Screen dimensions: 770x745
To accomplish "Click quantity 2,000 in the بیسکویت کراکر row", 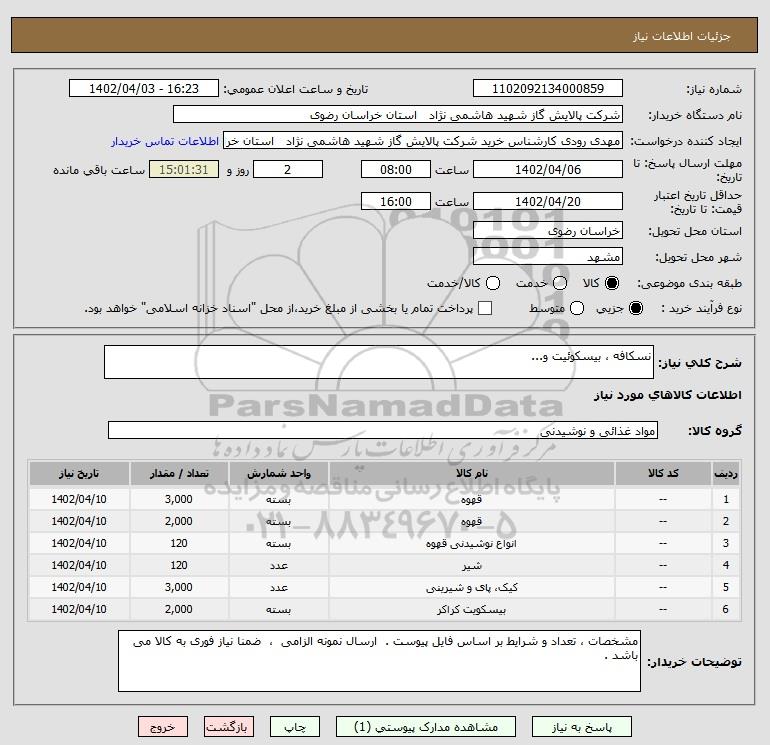I will click(x=179, y=609).
